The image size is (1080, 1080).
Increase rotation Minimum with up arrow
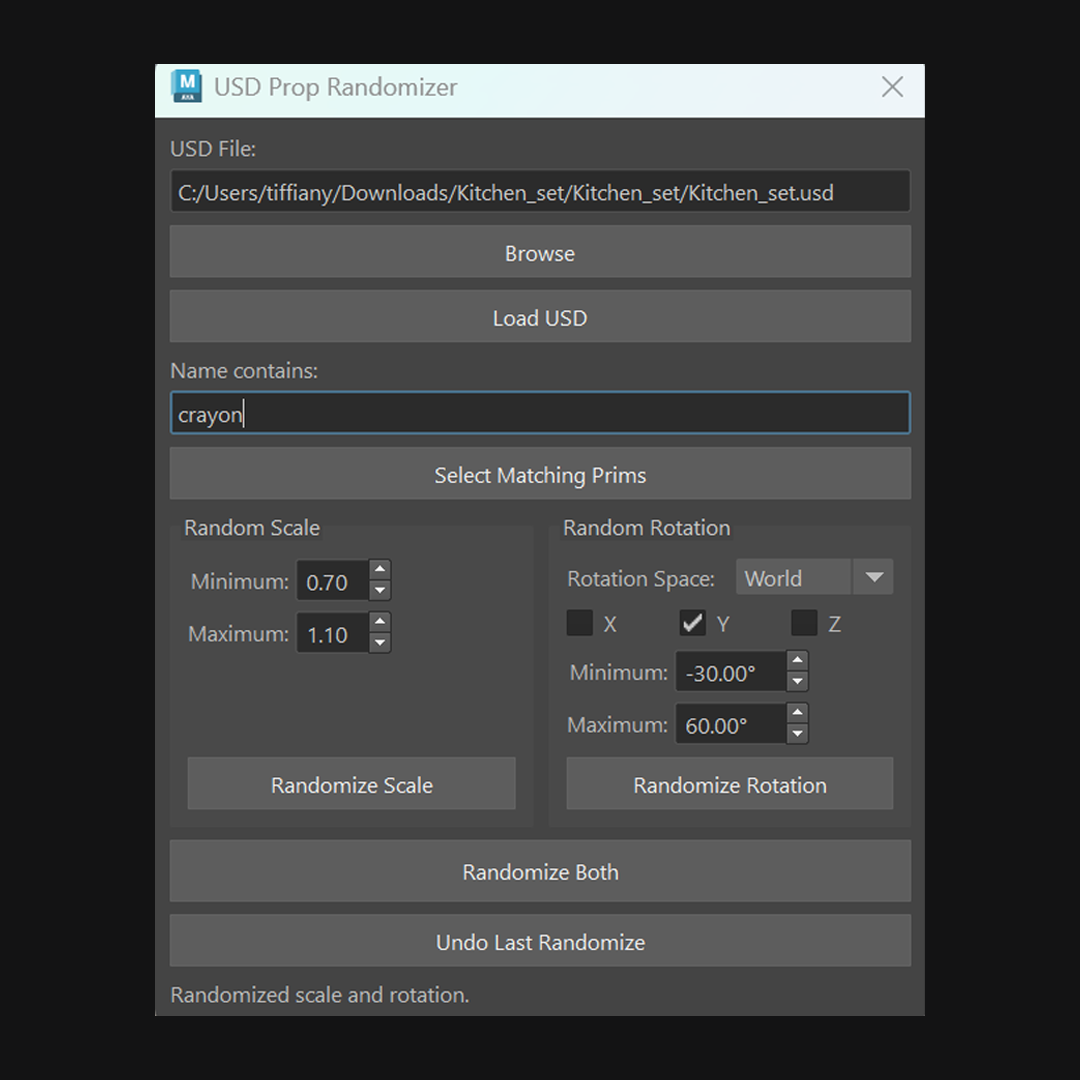(x=797, y=661)
